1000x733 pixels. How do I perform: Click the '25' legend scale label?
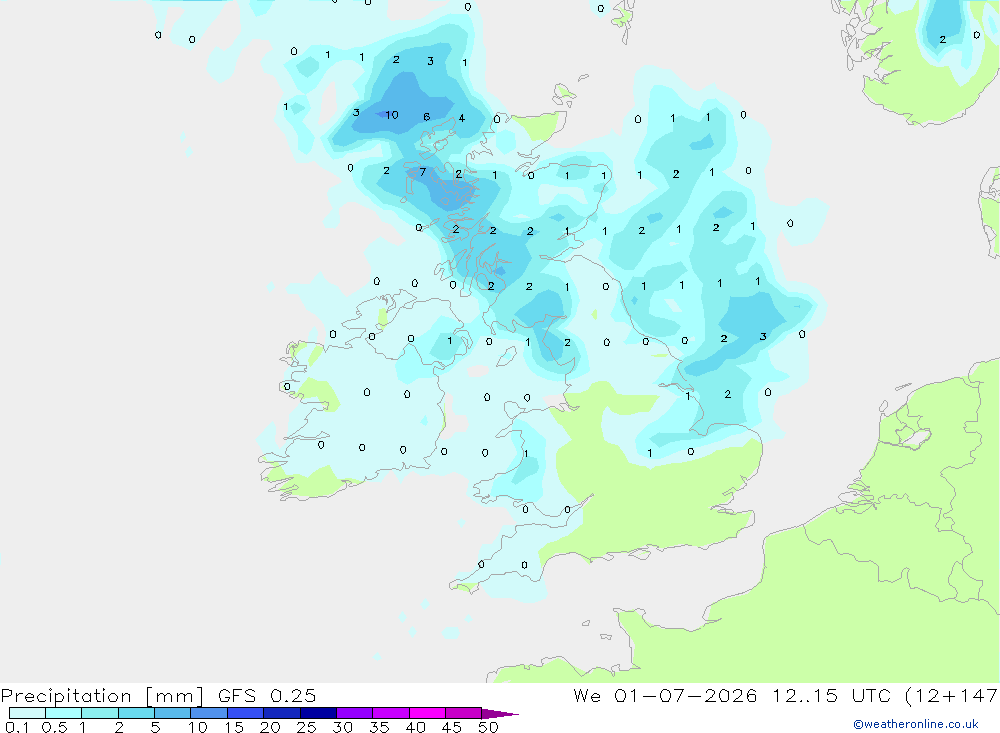tap(306, 727)
